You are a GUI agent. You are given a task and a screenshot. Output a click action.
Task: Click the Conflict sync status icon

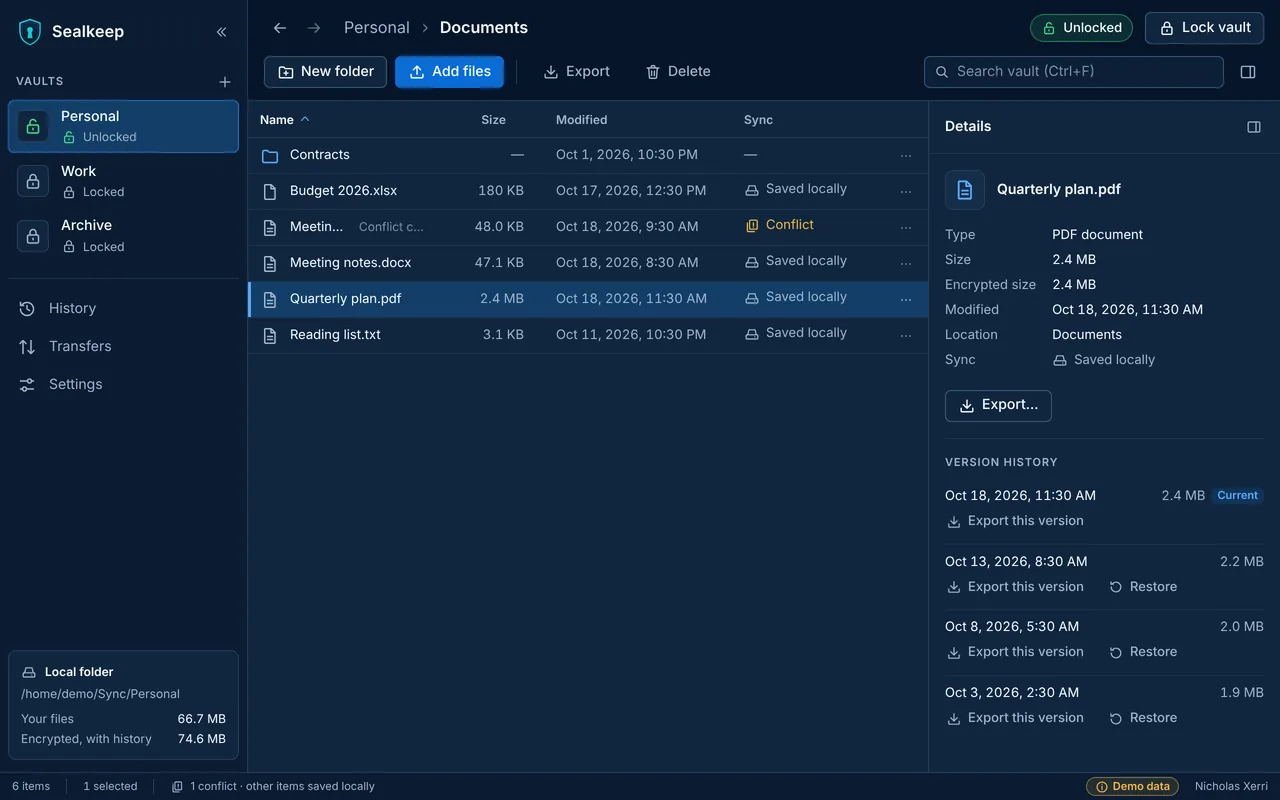(x=752, y=226)
